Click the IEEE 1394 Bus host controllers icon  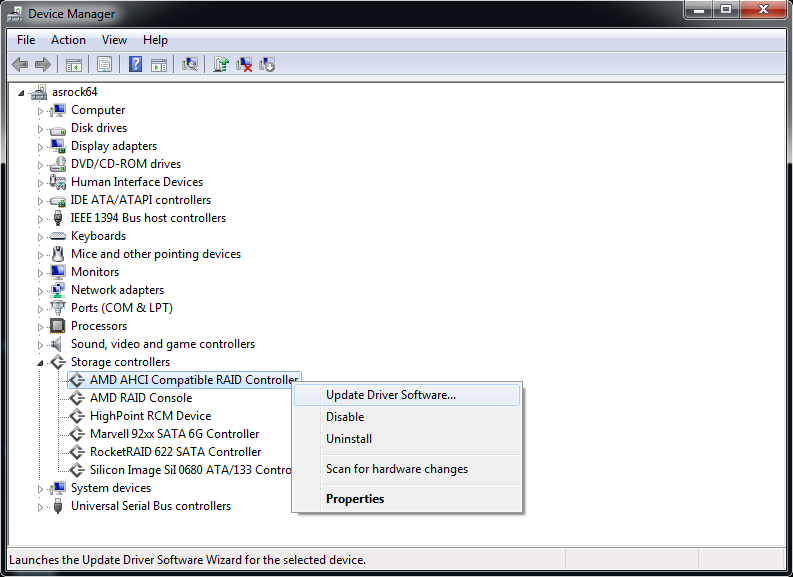pyautogui.click(x=58, y=218)
